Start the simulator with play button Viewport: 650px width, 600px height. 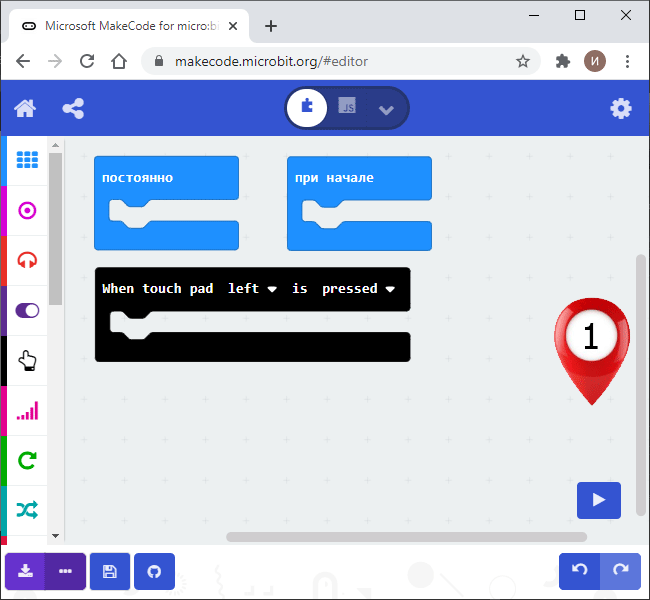[599, 500]
